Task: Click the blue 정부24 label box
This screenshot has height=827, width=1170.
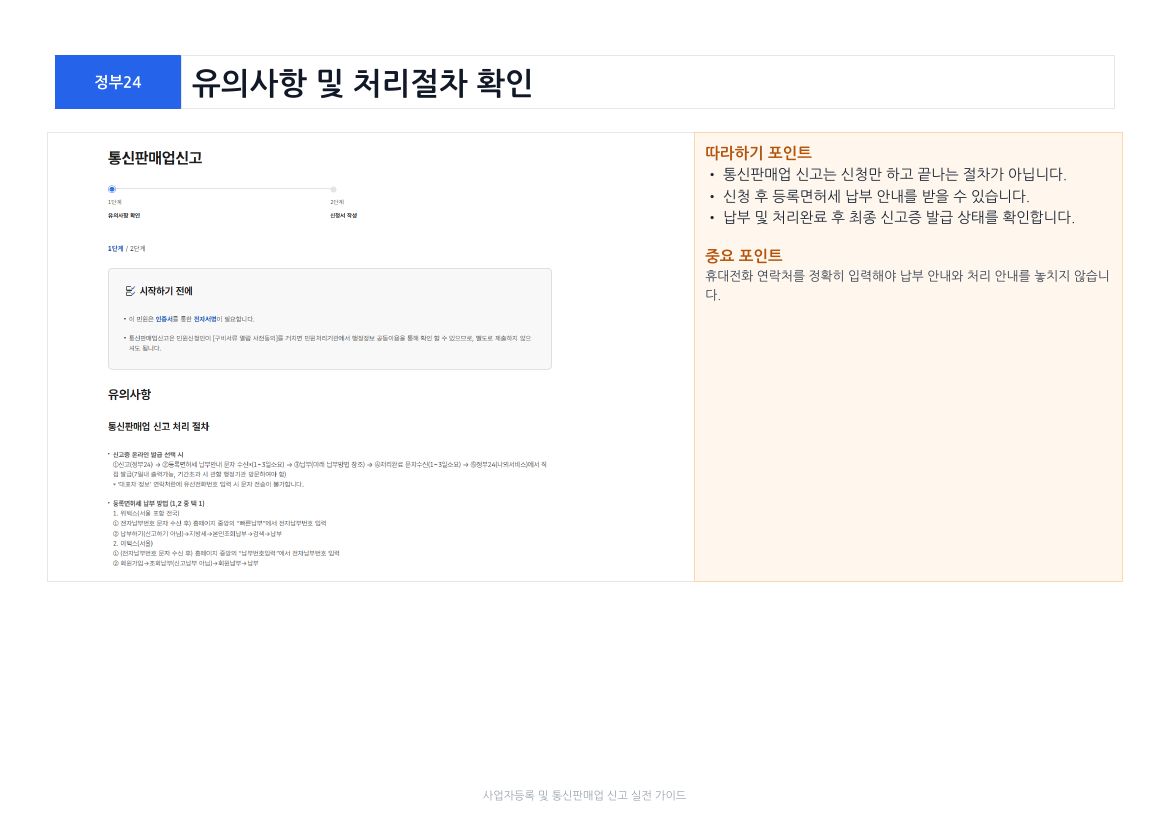Action: (x=118, y=82)
